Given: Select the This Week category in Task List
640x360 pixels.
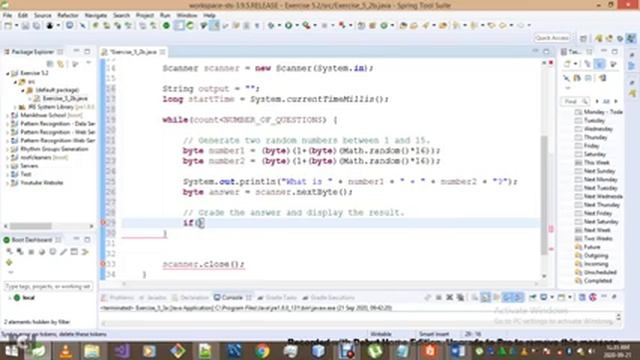Looking at the screenshot, I should coord(596,162).
